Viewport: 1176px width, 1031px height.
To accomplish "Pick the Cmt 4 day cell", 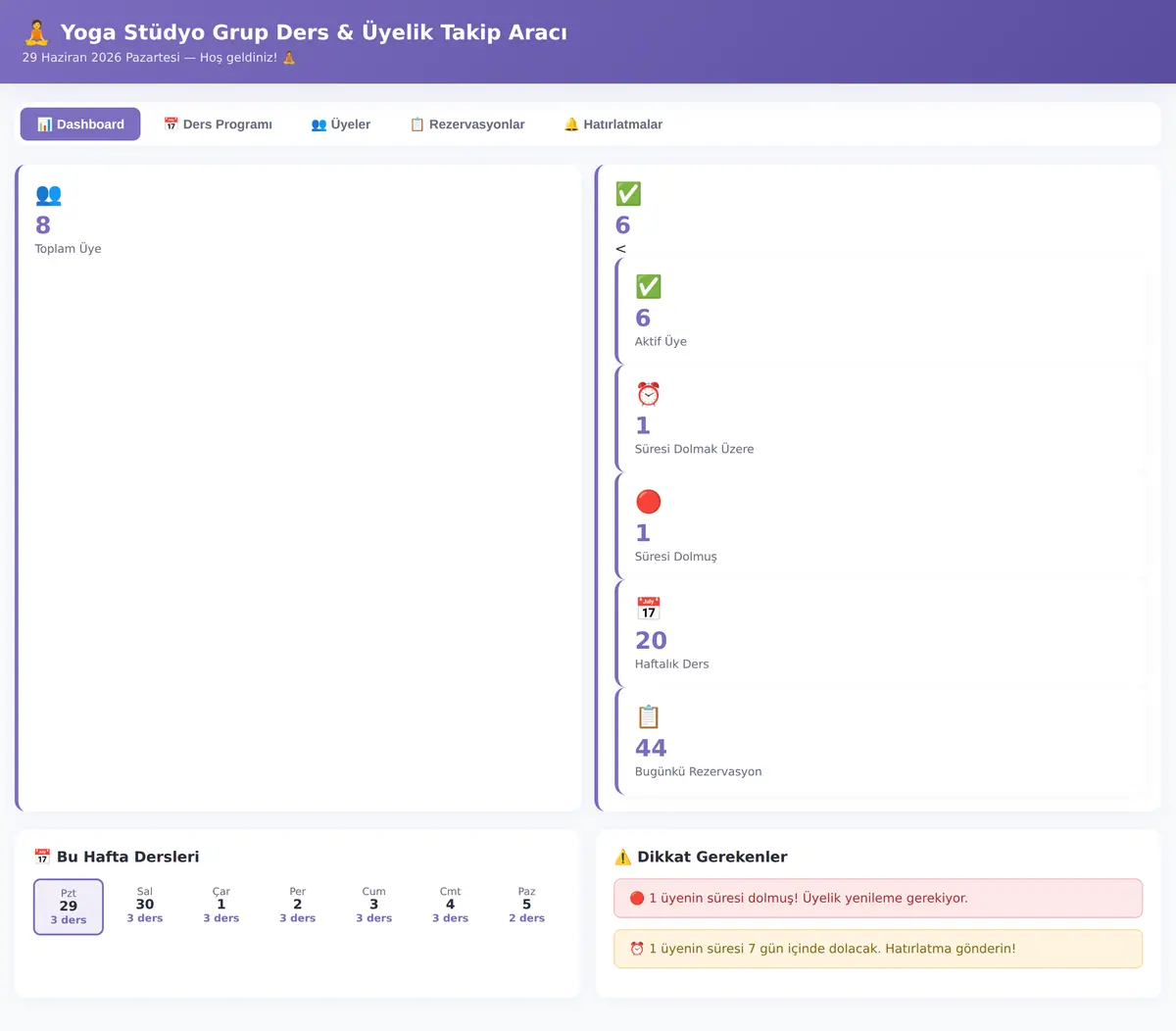I will (451, 906).
